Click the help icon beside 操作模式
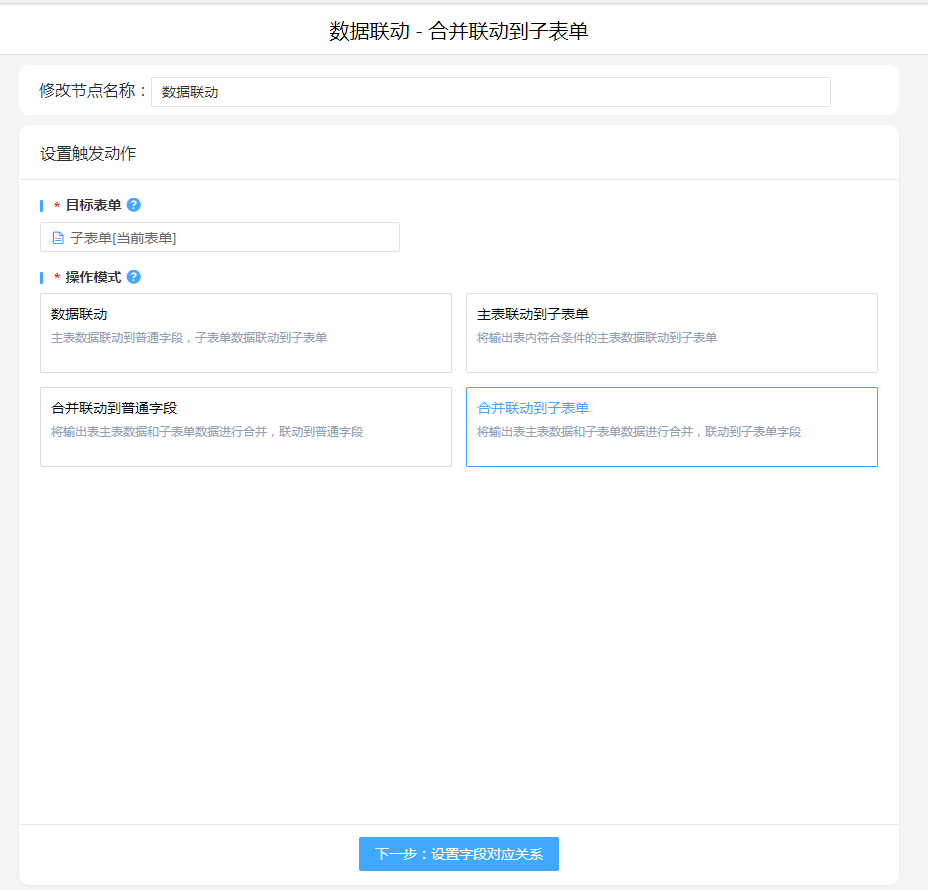Viewport: 928px width, 890px height. tap(134, 277)
